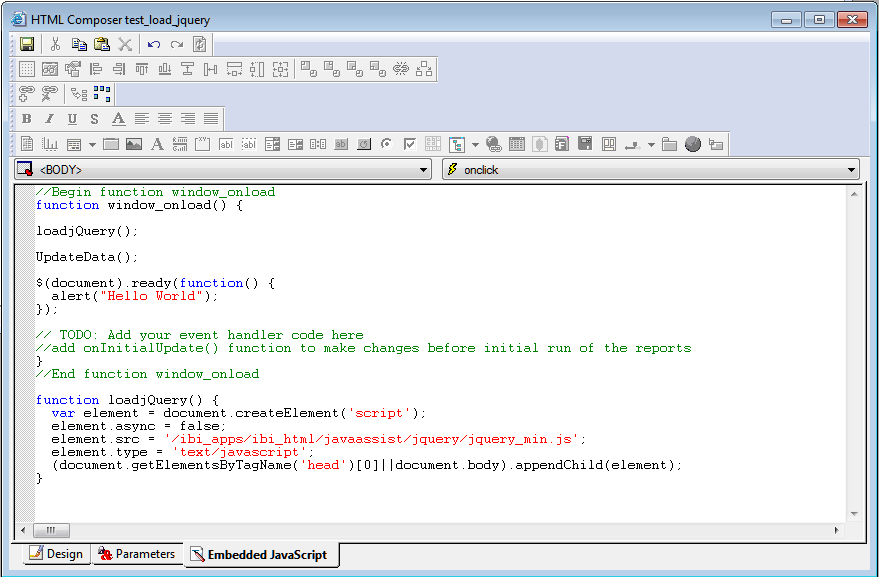Click the "Hello World" string in code
Image resolution: width=879 pixels, height=577 pixels.
click(151, 296)
